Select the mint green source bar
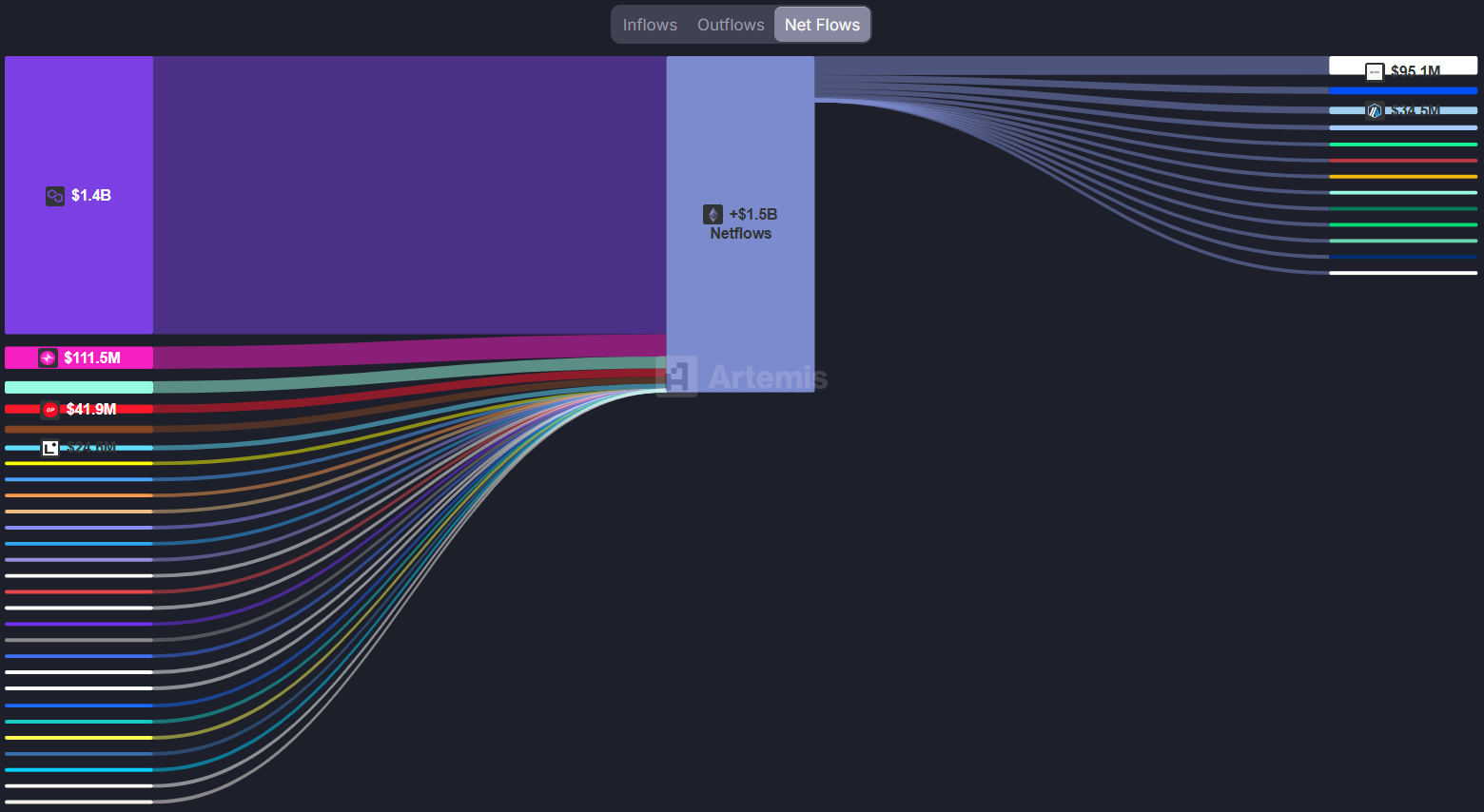 click(x=79, y=387)
